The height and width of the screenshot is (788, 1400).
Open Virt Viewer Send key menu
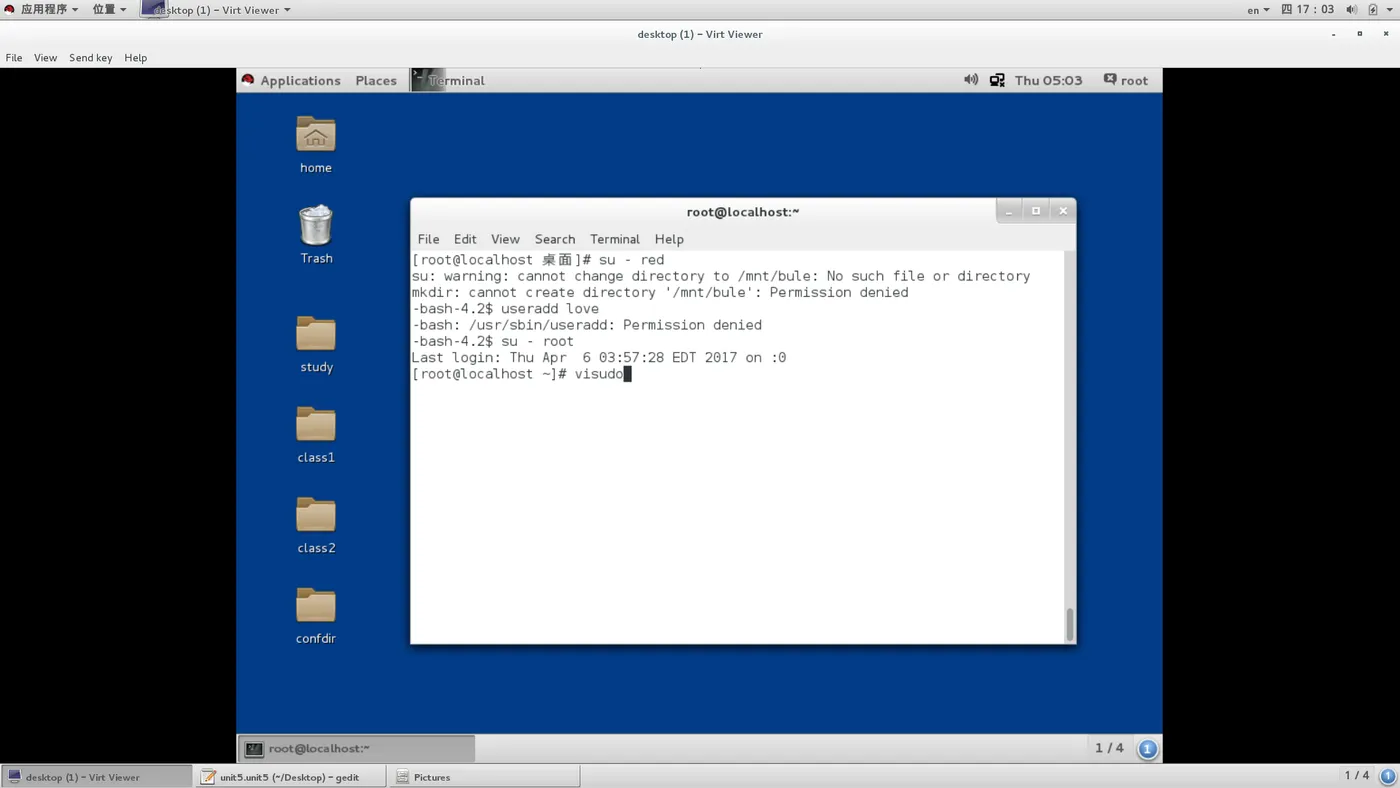[91, 58]
